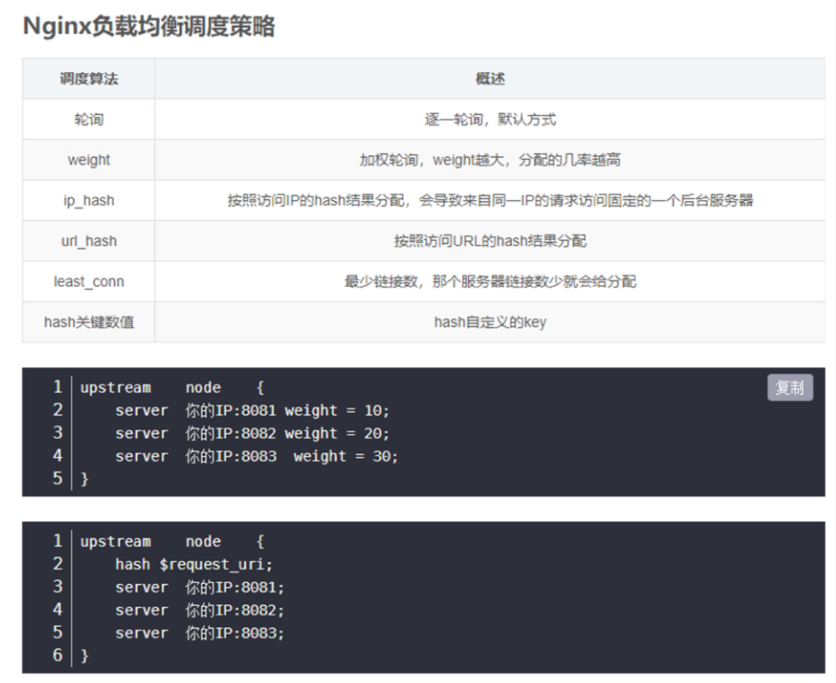Viewport: 836px width, 683px height.
Task: Click line 'server 你的IP:8081;' in second block
Action: point(200,588)
